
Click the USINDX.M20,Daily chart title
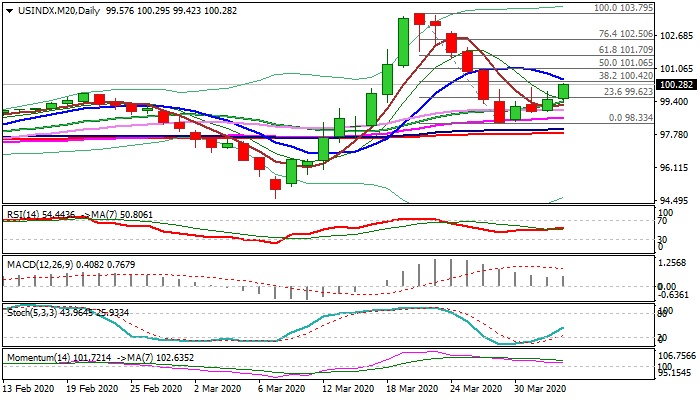pos(52,7)
